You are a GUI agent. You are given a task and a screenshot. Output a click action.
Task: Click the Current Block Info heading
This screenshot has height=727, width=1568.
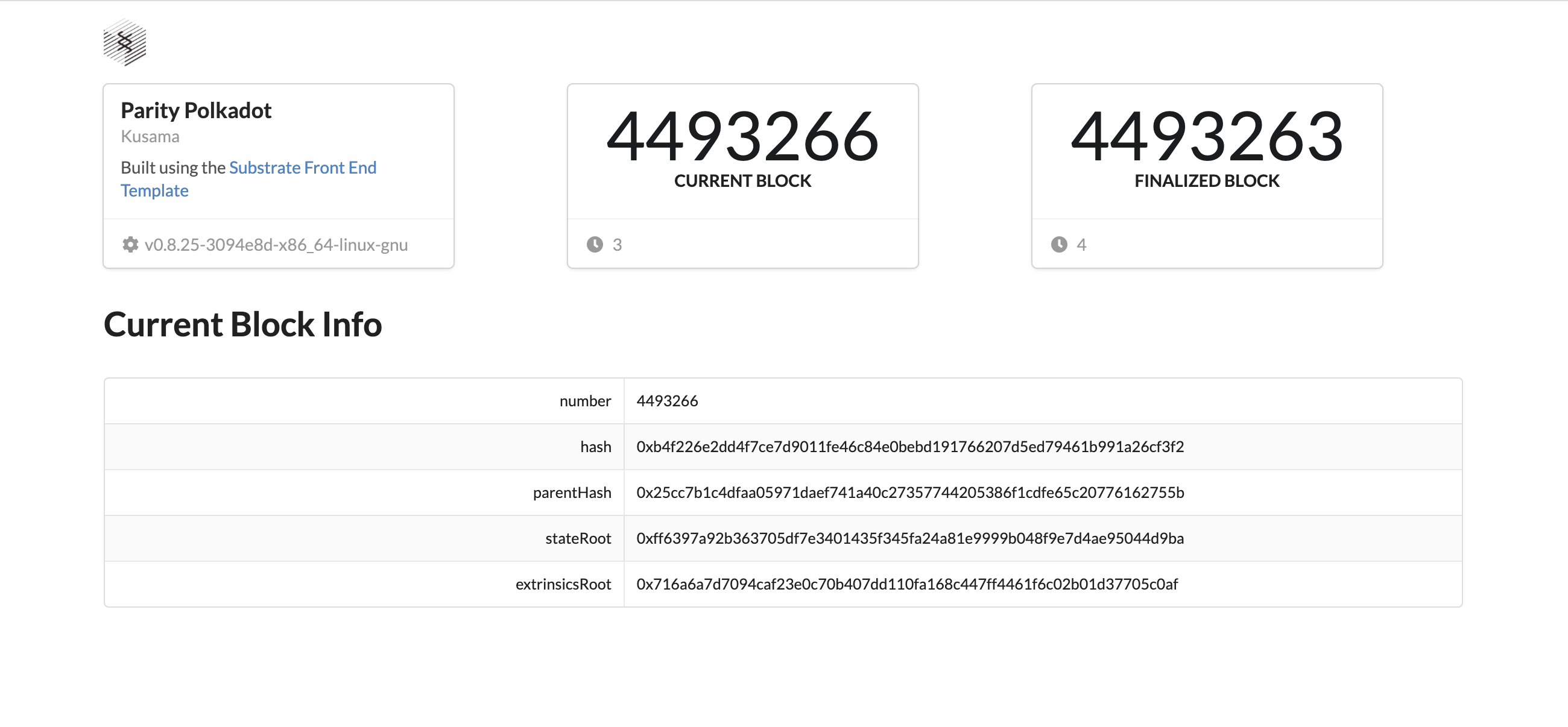243,324
